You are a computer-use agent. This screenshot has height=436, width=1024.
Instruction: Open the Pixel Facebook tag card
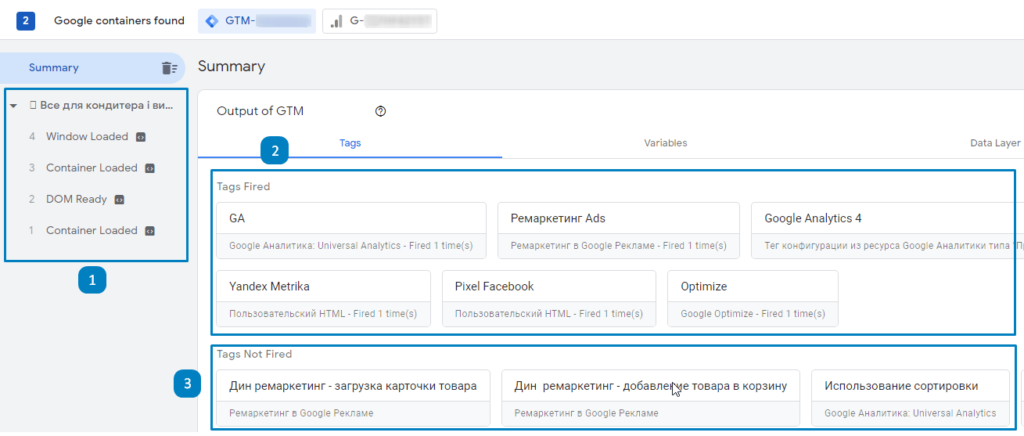[549, 298]
